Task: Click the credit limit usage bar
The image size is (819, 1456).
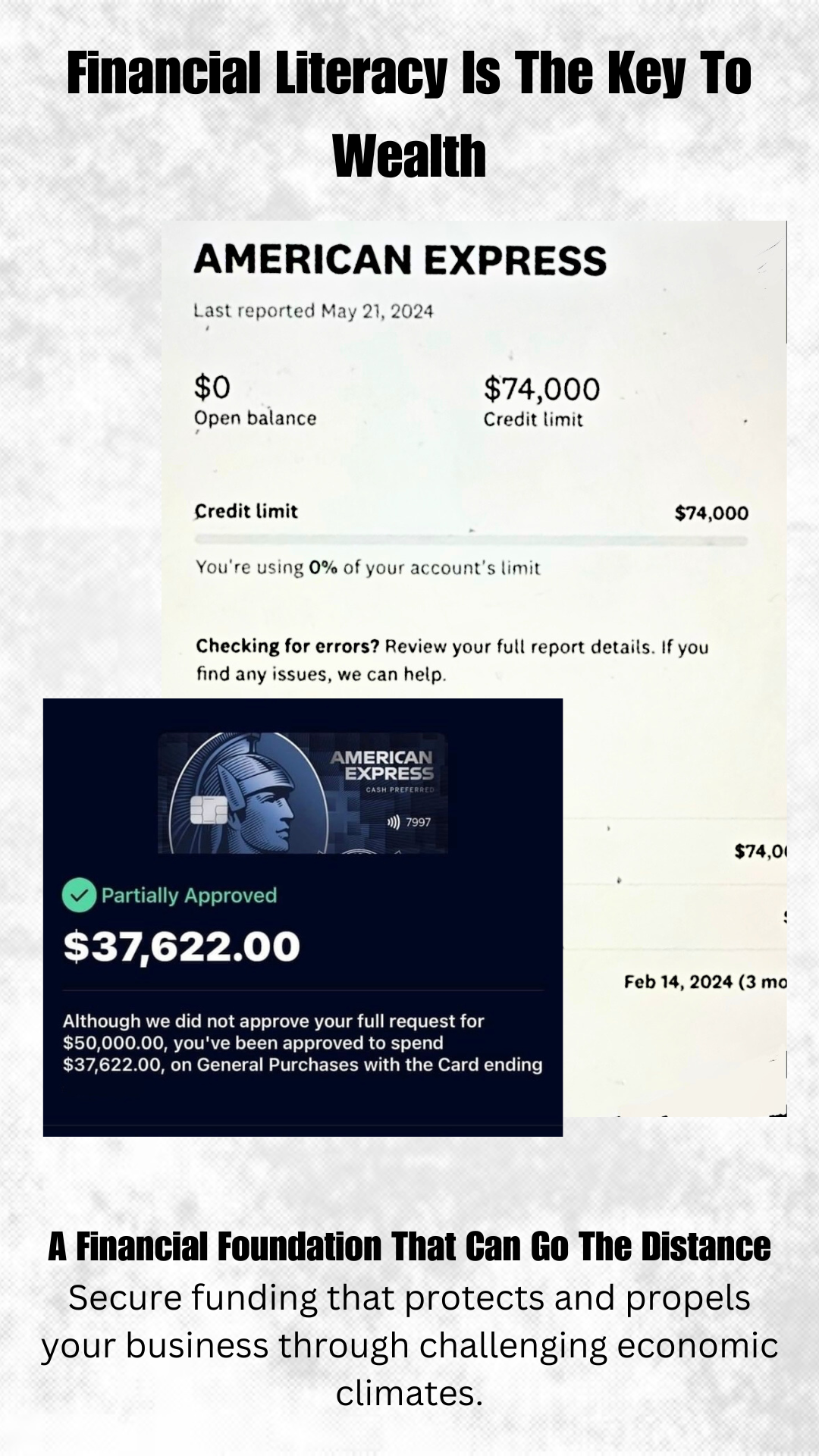Action: click(471, 541)
